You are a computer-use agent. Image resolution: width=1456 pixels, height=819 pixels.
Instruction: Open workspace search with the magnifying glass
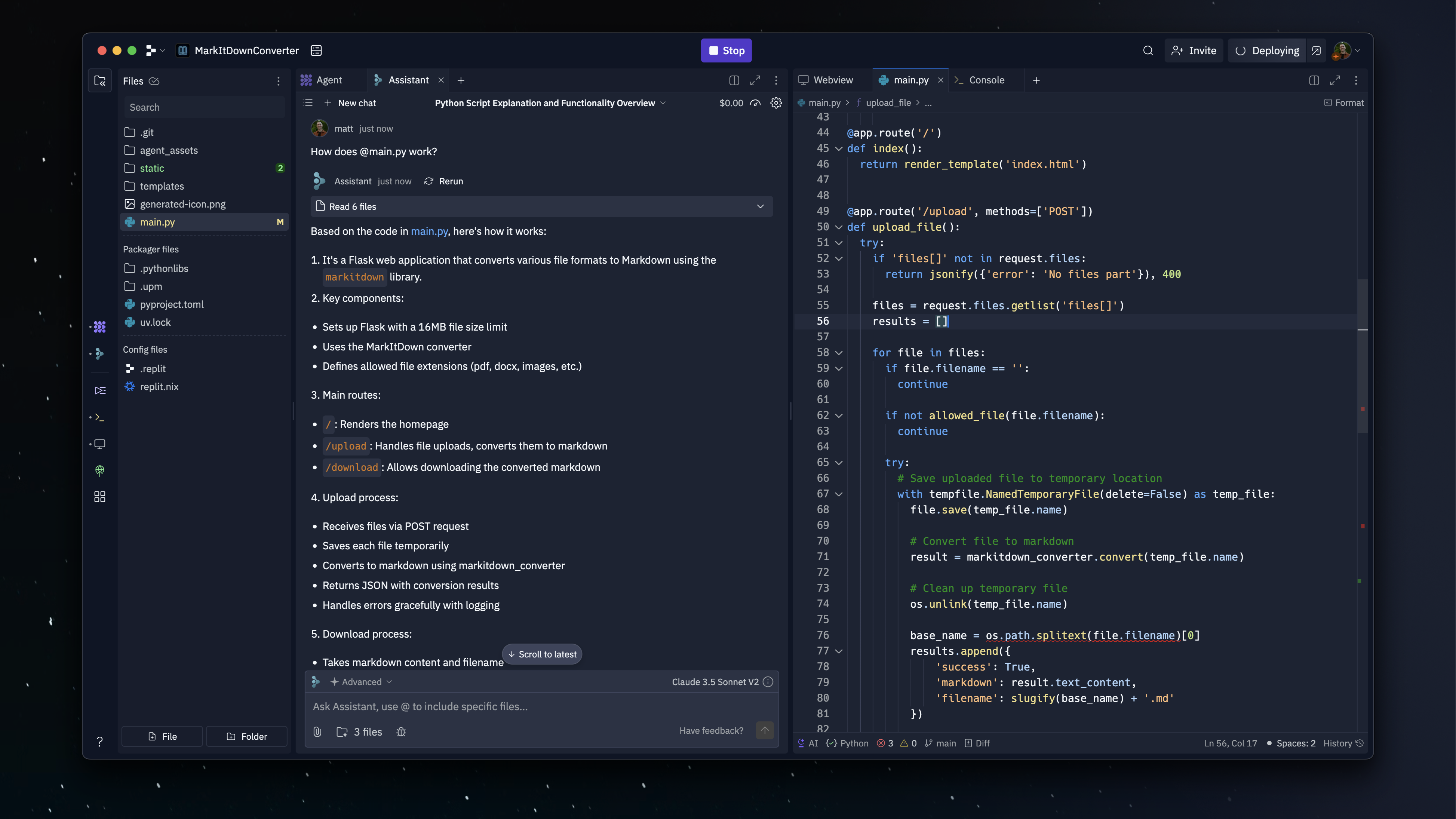click(x=1148, y=50)
